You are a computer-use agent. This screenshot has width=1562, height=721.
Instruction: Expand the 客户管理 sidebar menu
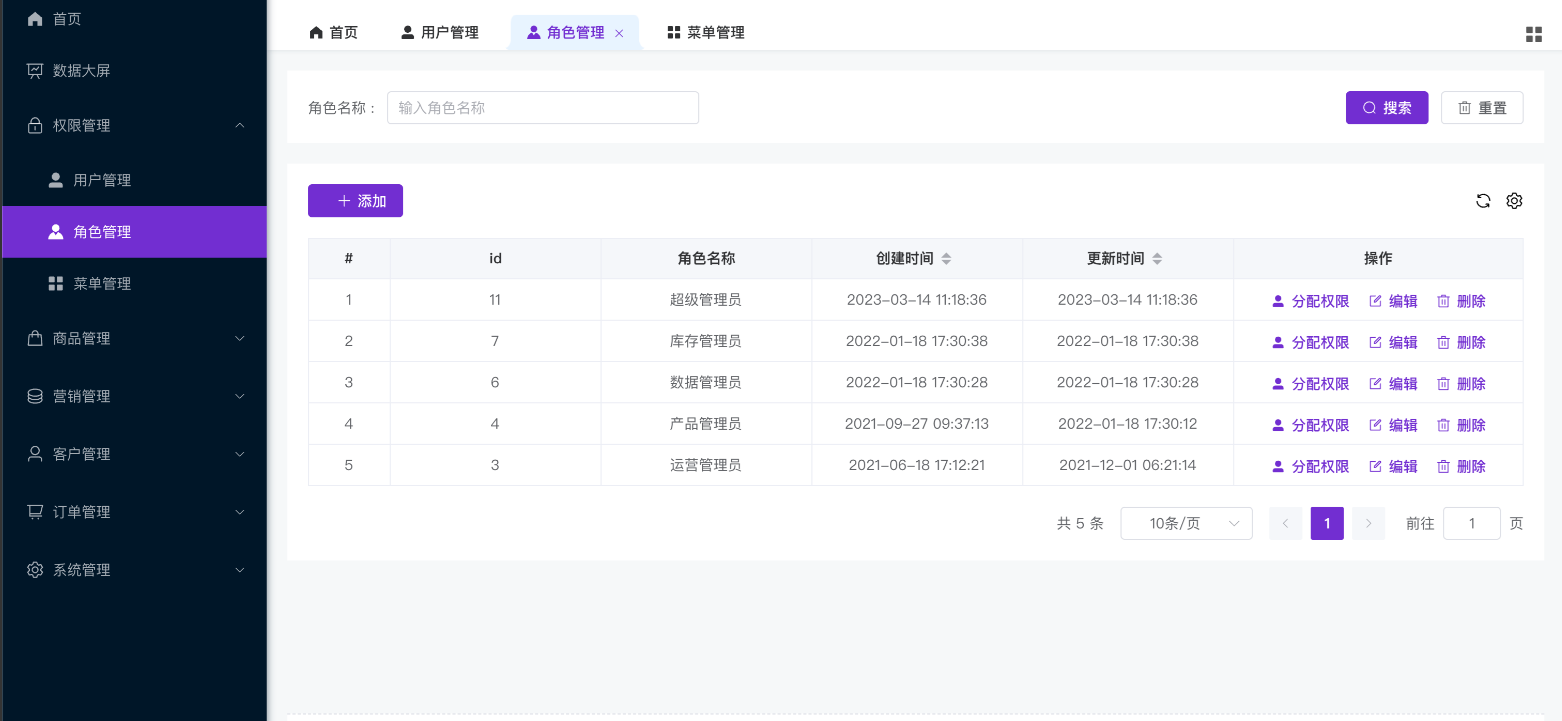(x=134, y=454)
